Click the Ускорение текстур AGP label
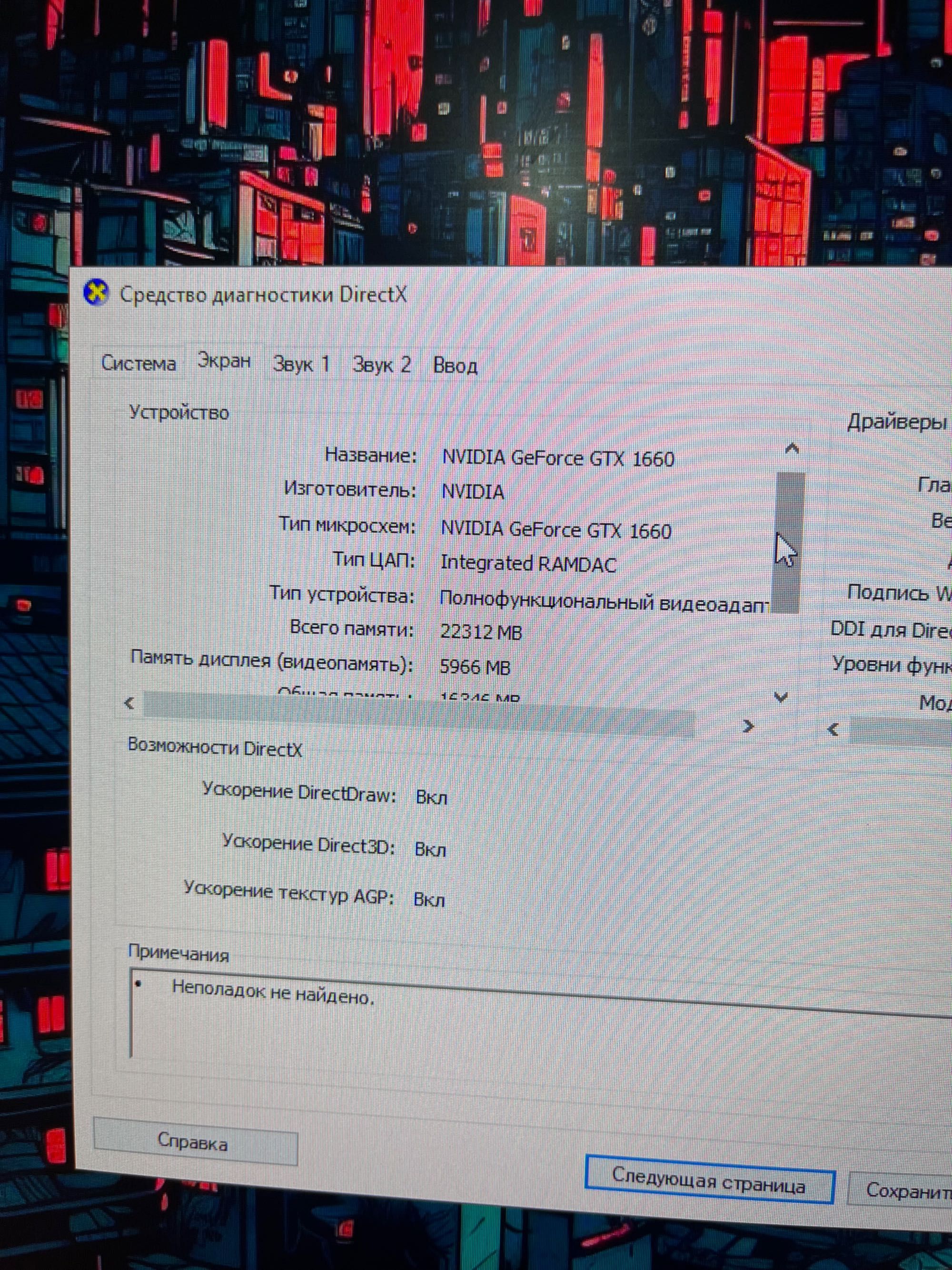Image resolution: width=952 pixels, height=1270 pixels. [x=288, y=893]
